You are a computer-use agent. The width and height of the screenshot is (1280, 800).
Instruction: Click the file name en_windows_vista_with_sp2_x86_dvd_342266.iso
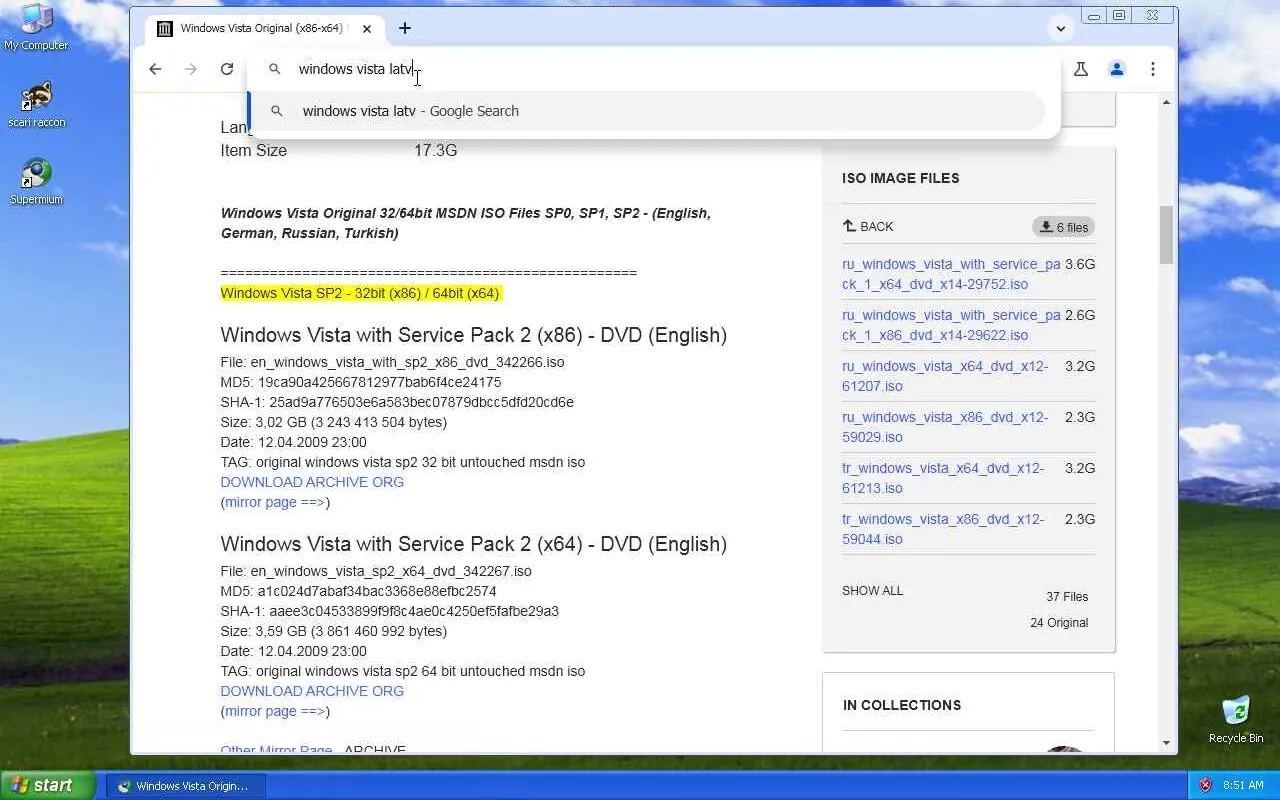(x=407, y=362)
